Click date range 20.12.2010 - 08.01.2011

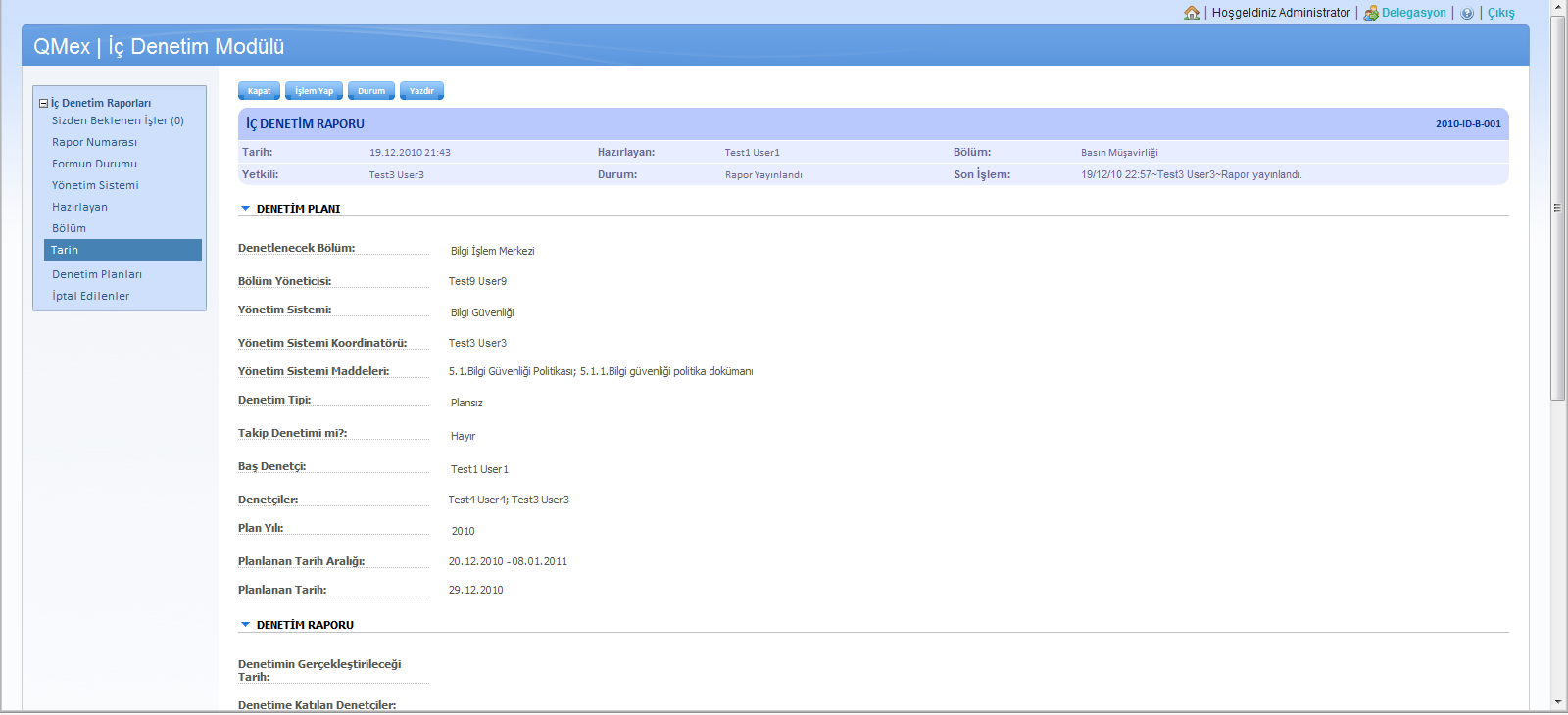[508, 562]
